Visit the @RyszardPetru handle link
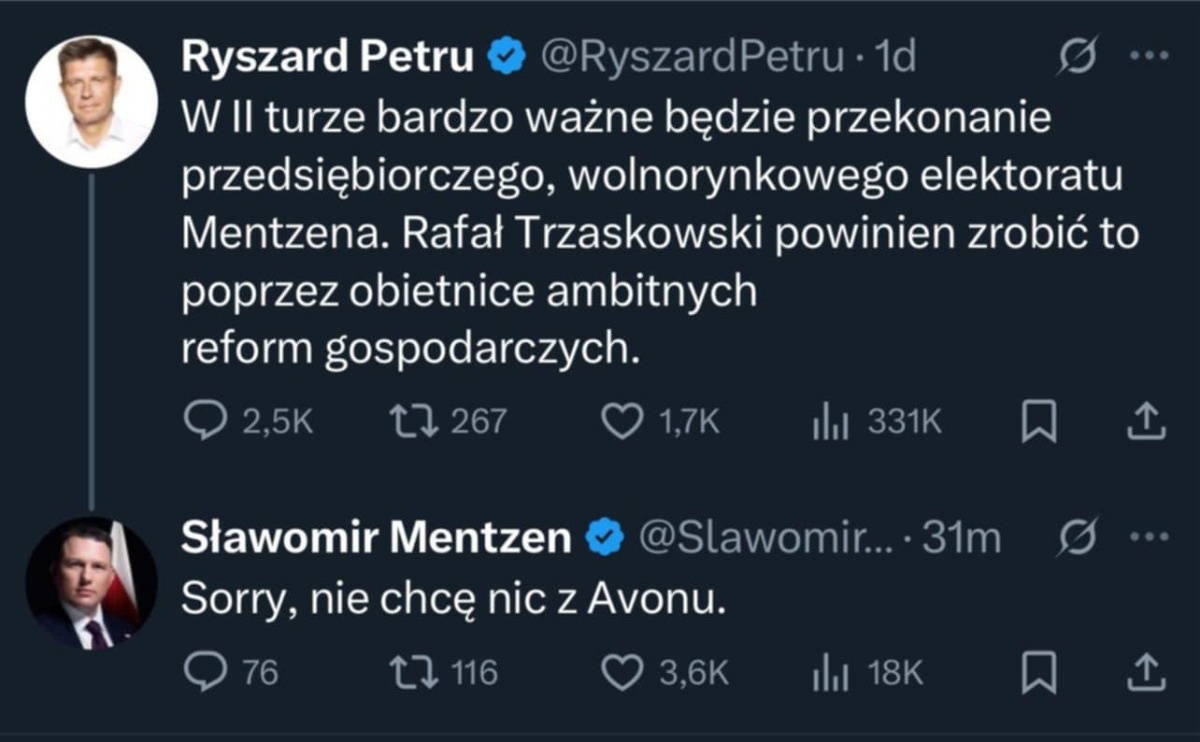 coord(692,59)
